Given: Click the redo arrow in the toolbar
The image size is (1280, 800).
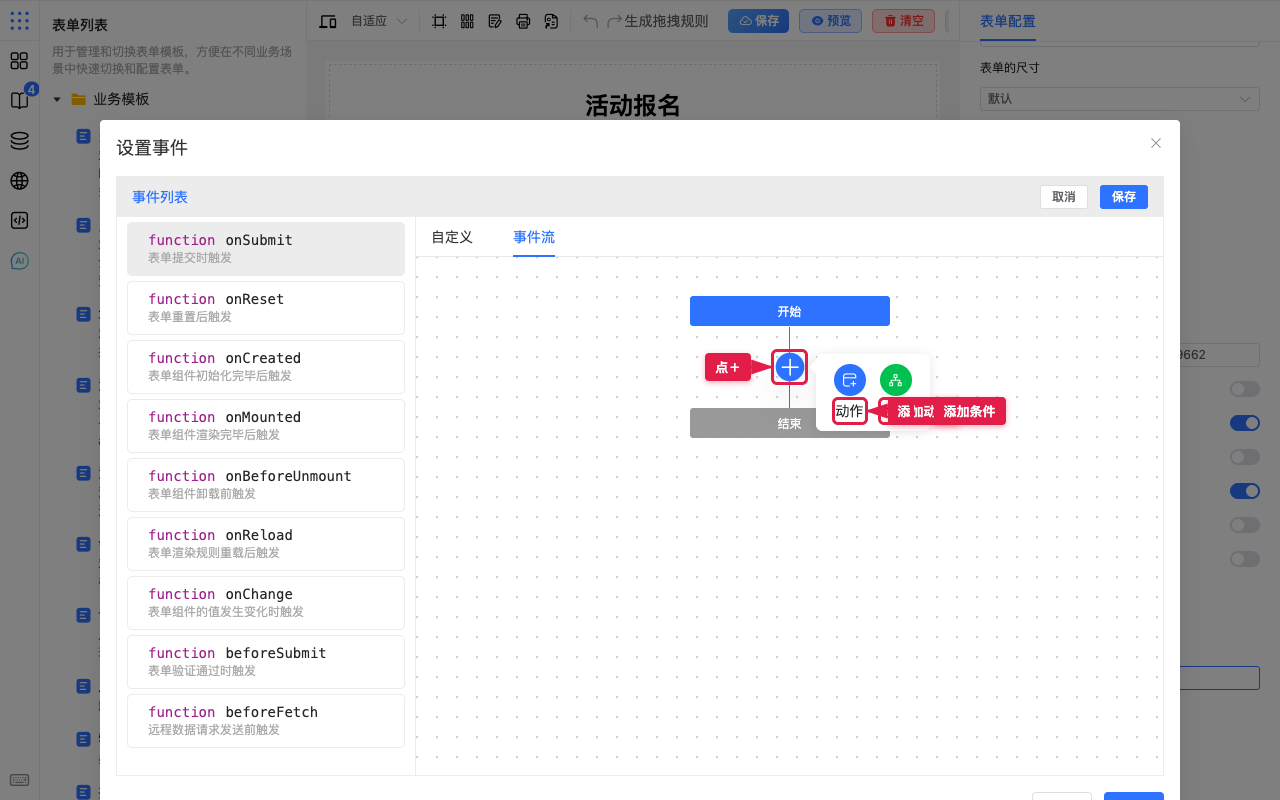Looking at the screenshot, I should 615,21.
